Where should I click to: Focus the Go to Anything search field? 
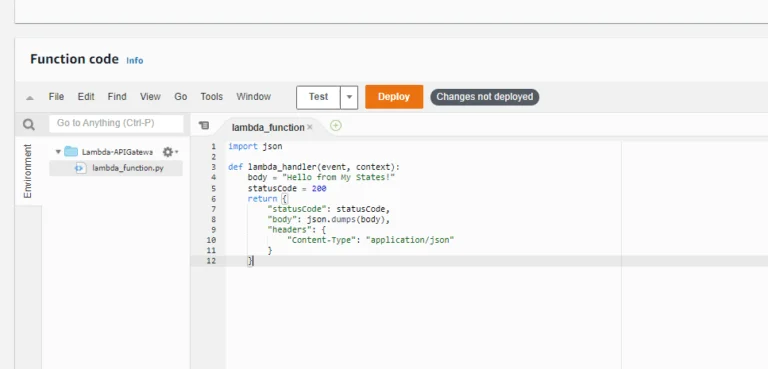coord(117,123)
